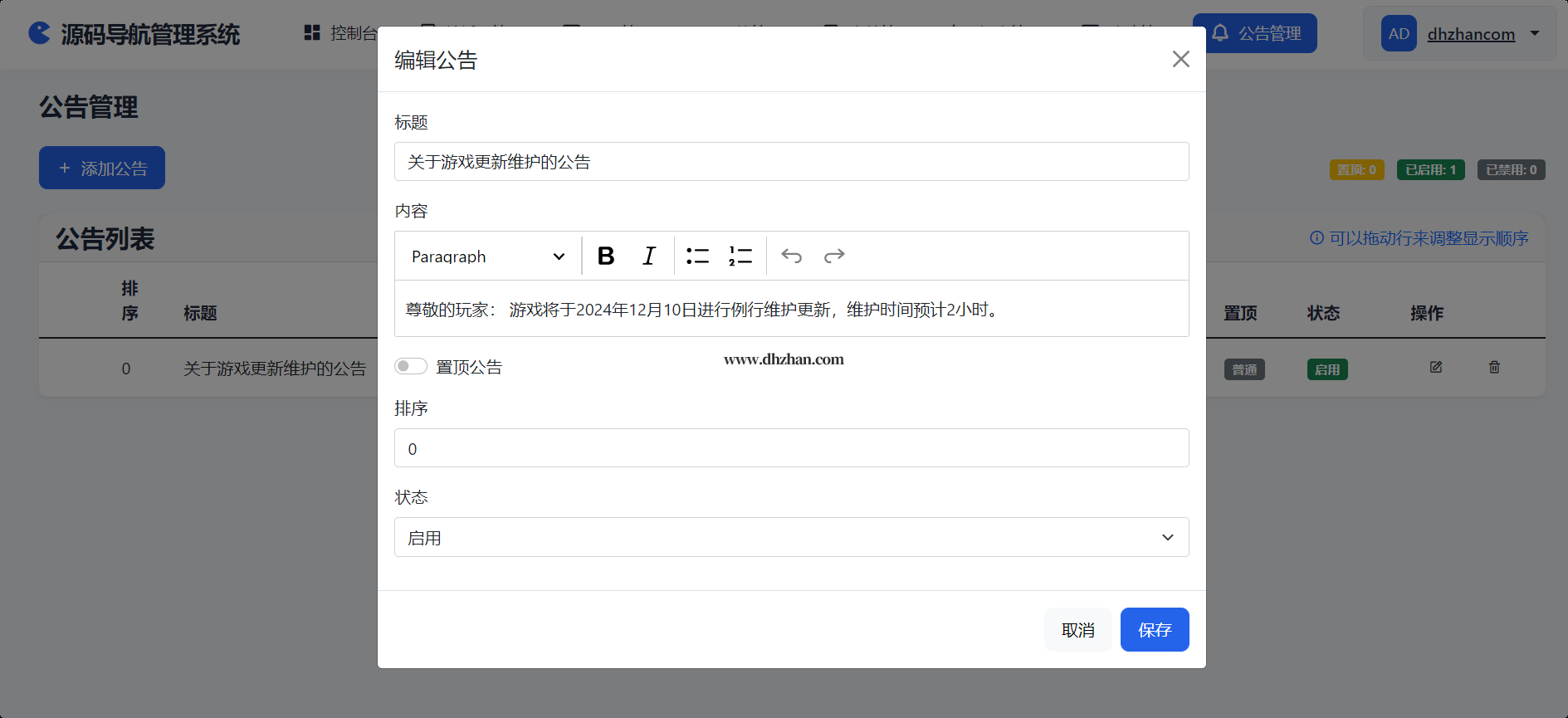Toggle bold formatting in the editor

pos(606,256)
